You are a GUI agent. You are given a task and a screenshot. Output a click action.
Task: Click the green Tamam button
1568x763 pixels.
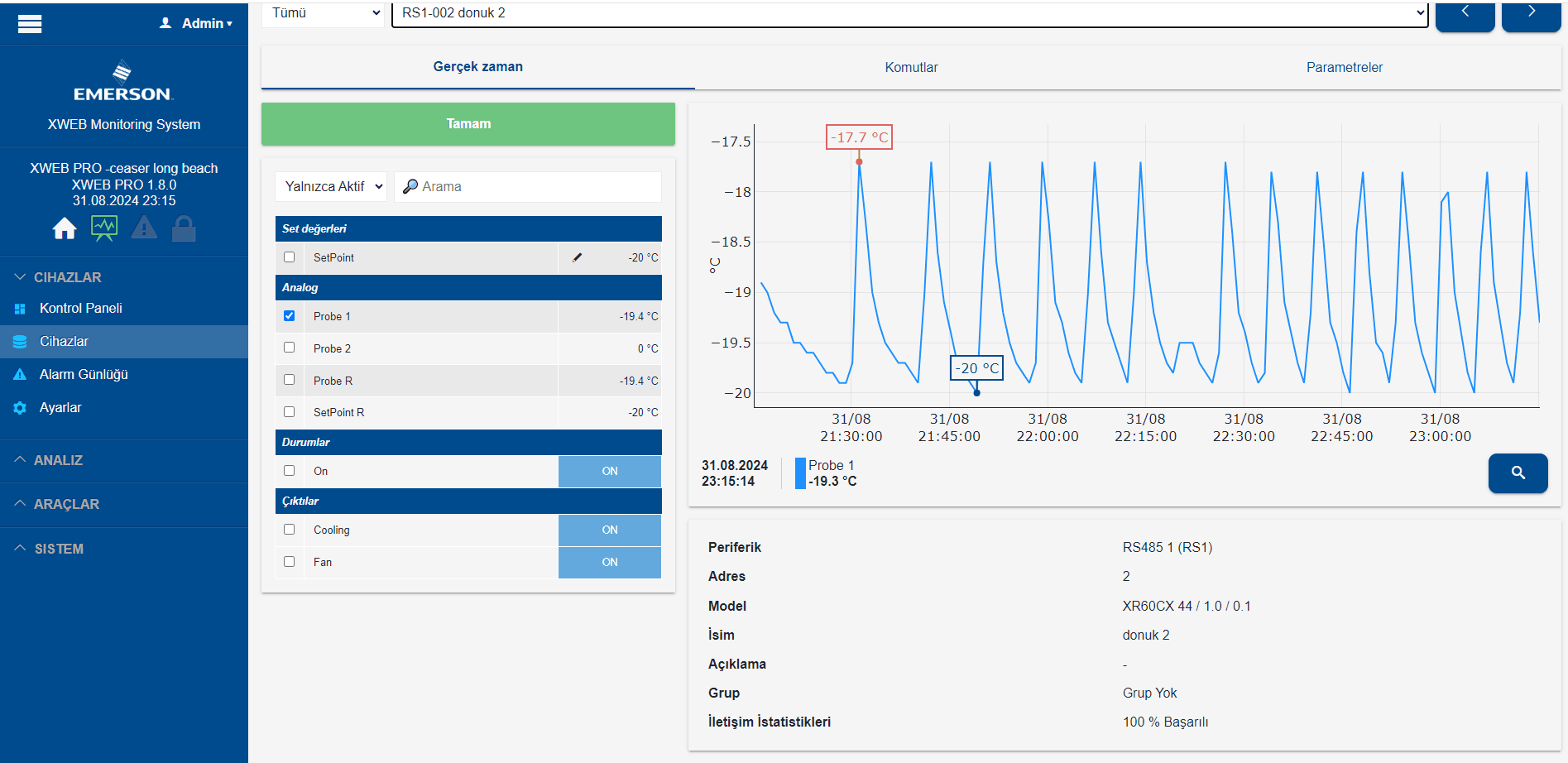[468, 124]
